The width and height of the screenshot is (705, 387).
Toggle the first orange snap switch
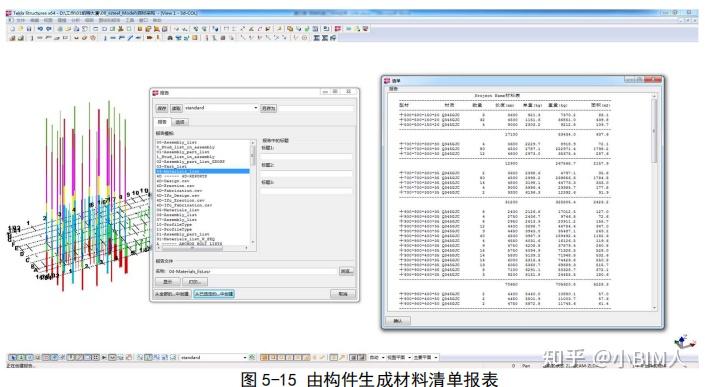tap(264, 357)
